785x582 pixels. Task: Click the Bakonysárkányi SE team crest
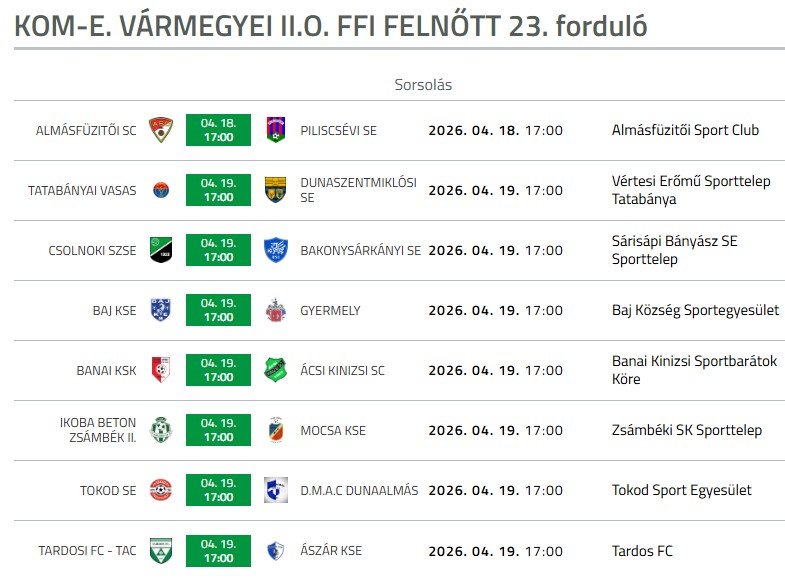point(275,250)
